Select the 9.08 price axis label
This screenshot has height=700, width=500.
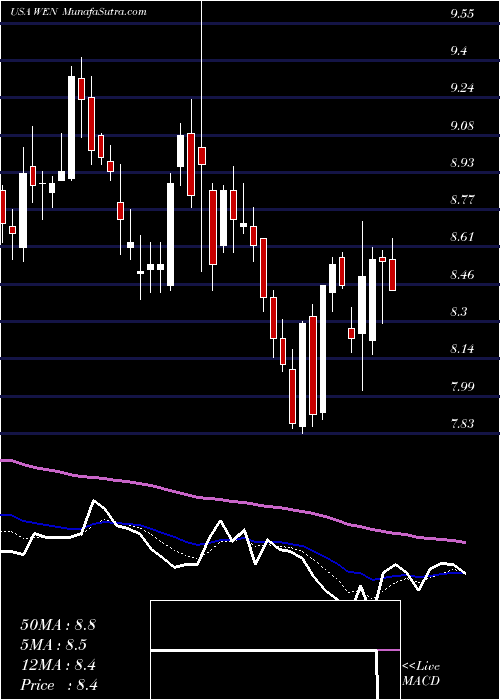pyautogui.click(x=462, y=125)
